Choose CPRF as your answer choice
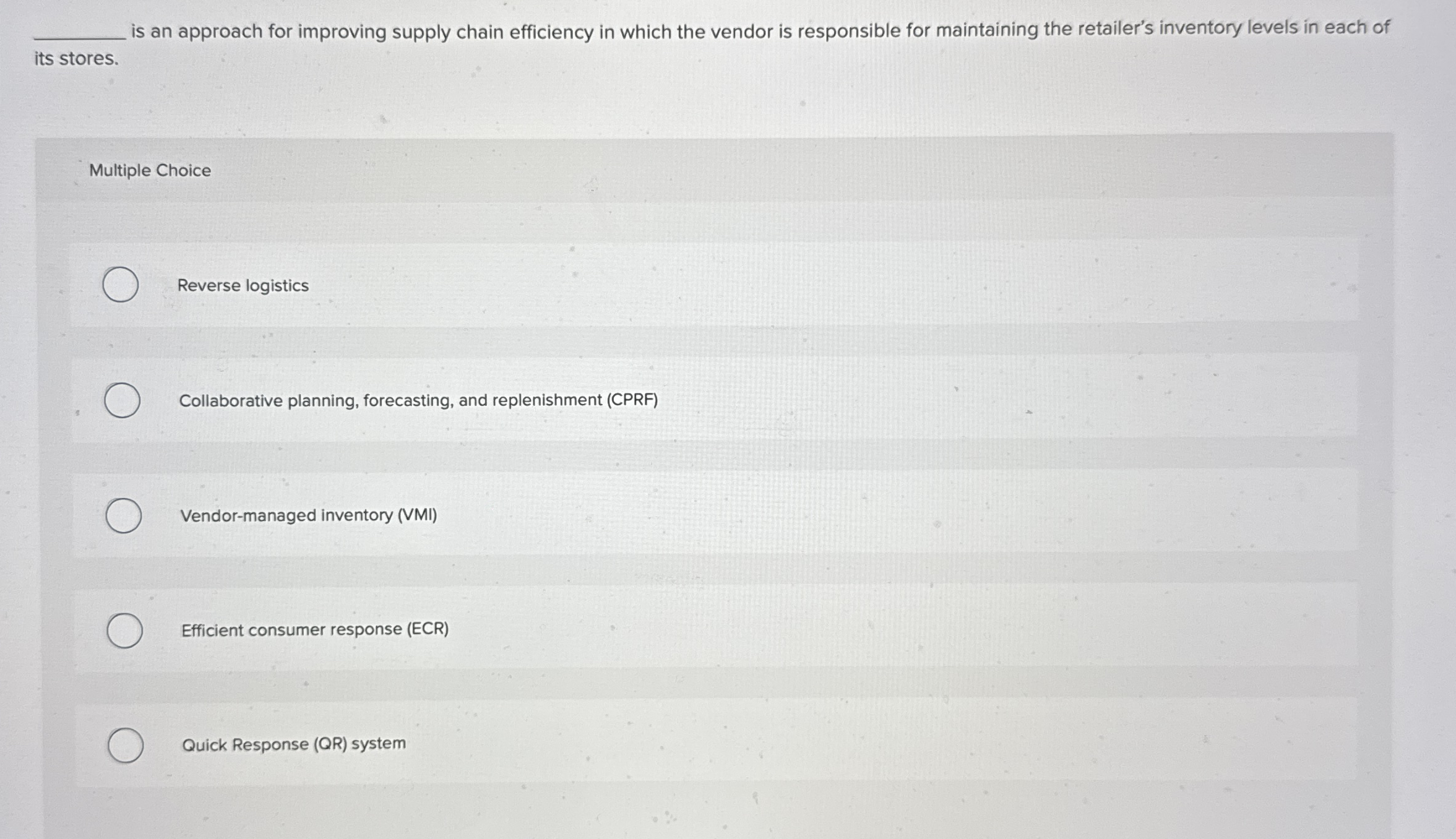The height and width of the screenshot is (839, 1456). (x=121, y=400)
